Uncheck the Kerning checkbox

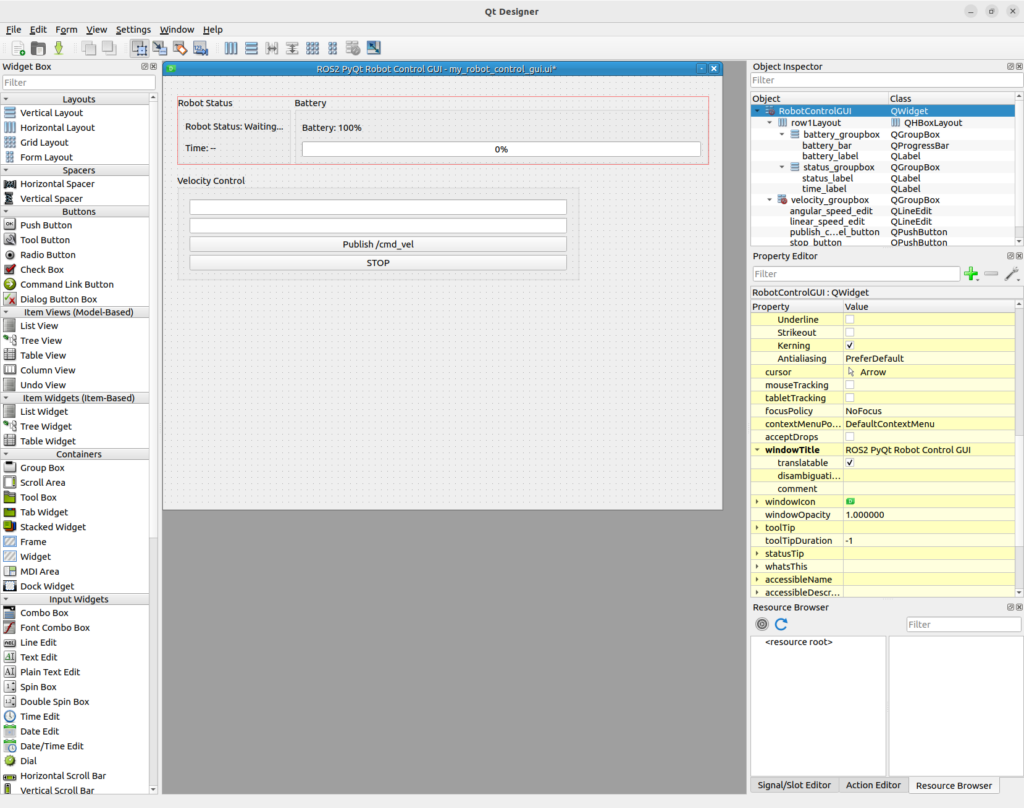(850, 346)
